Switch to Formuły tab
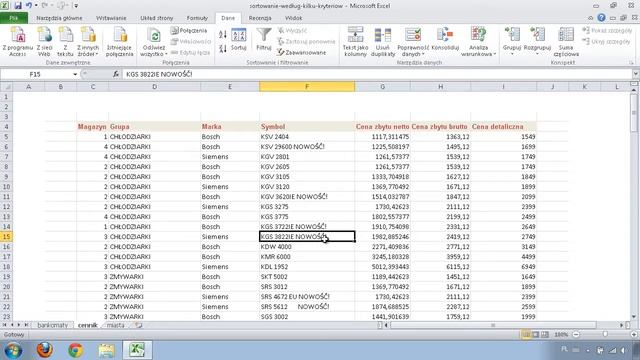Viewport: 640px width, 360px height. pos(197,18)
